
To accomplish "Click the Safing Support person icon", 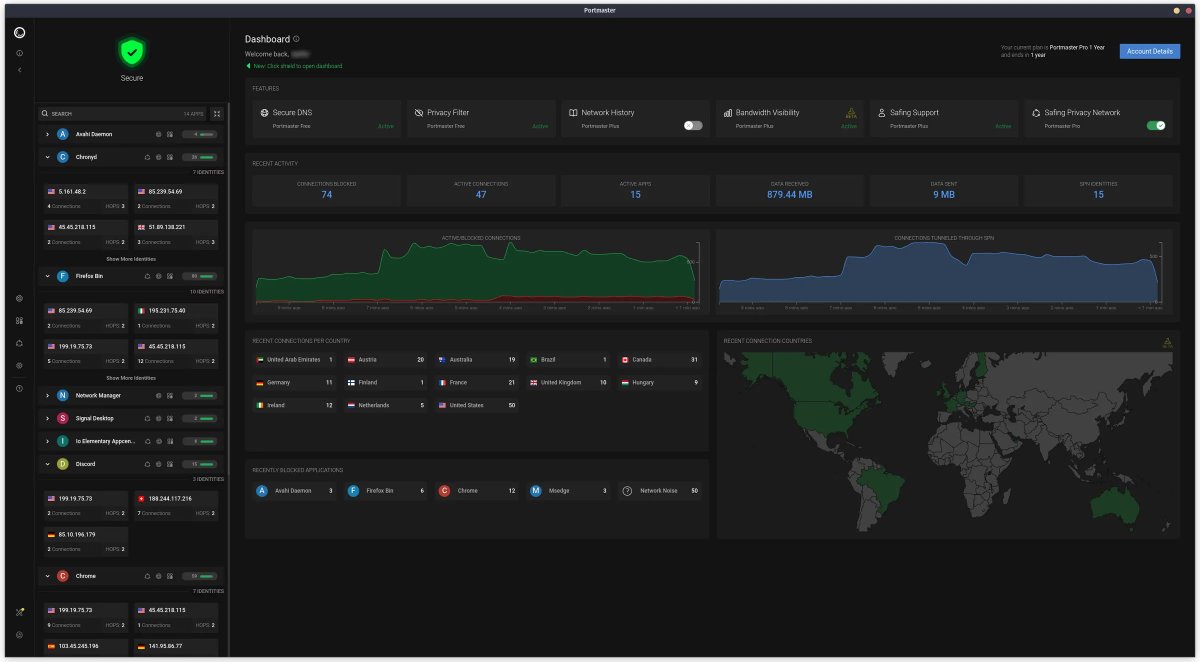I will point(881,113).
